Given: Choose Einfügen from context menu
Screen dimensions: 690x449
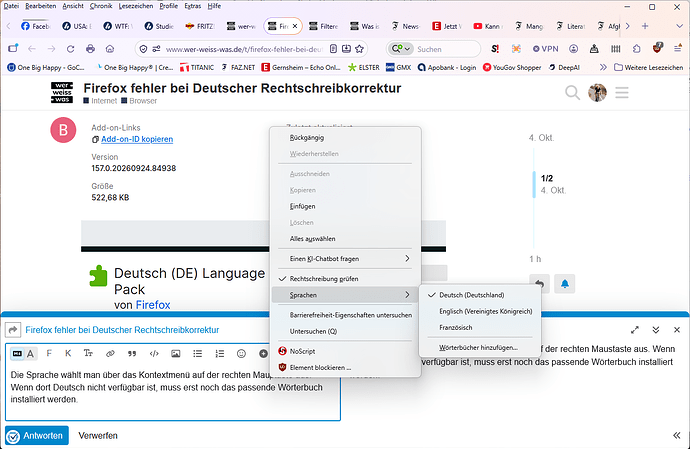Looking at the screenshot, I should click(x=345, y=206).
